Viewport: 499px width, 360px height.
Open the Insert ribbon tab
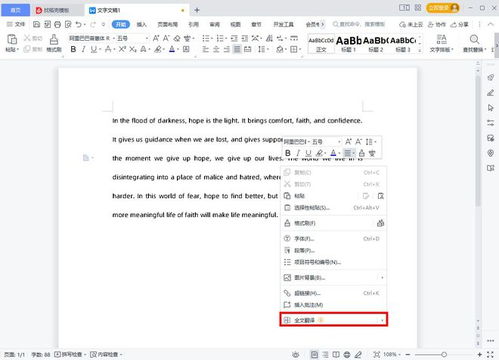click(x=142, y=24)
